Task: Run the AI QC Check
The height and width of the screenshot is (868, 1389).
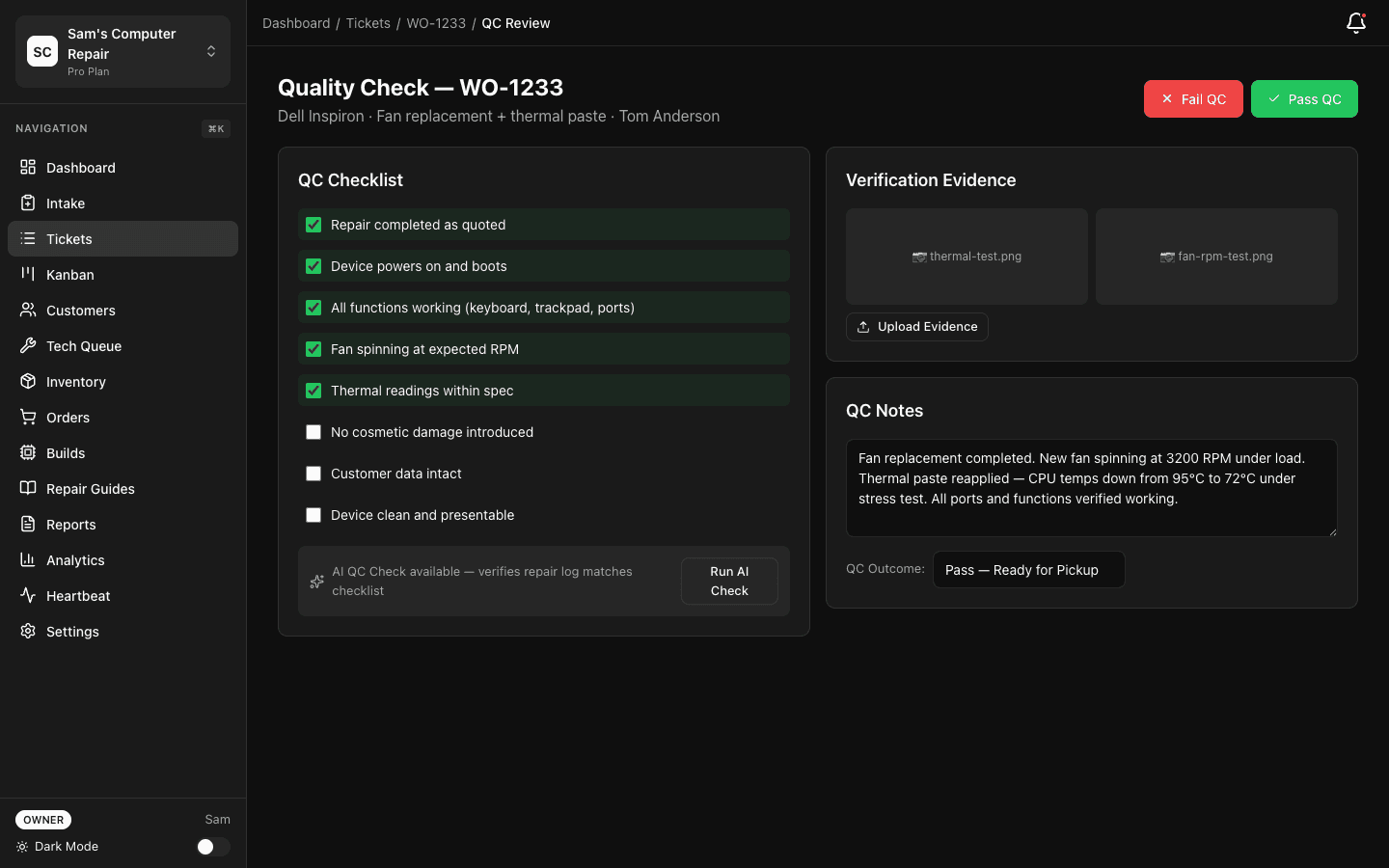Action: [728, 581]
